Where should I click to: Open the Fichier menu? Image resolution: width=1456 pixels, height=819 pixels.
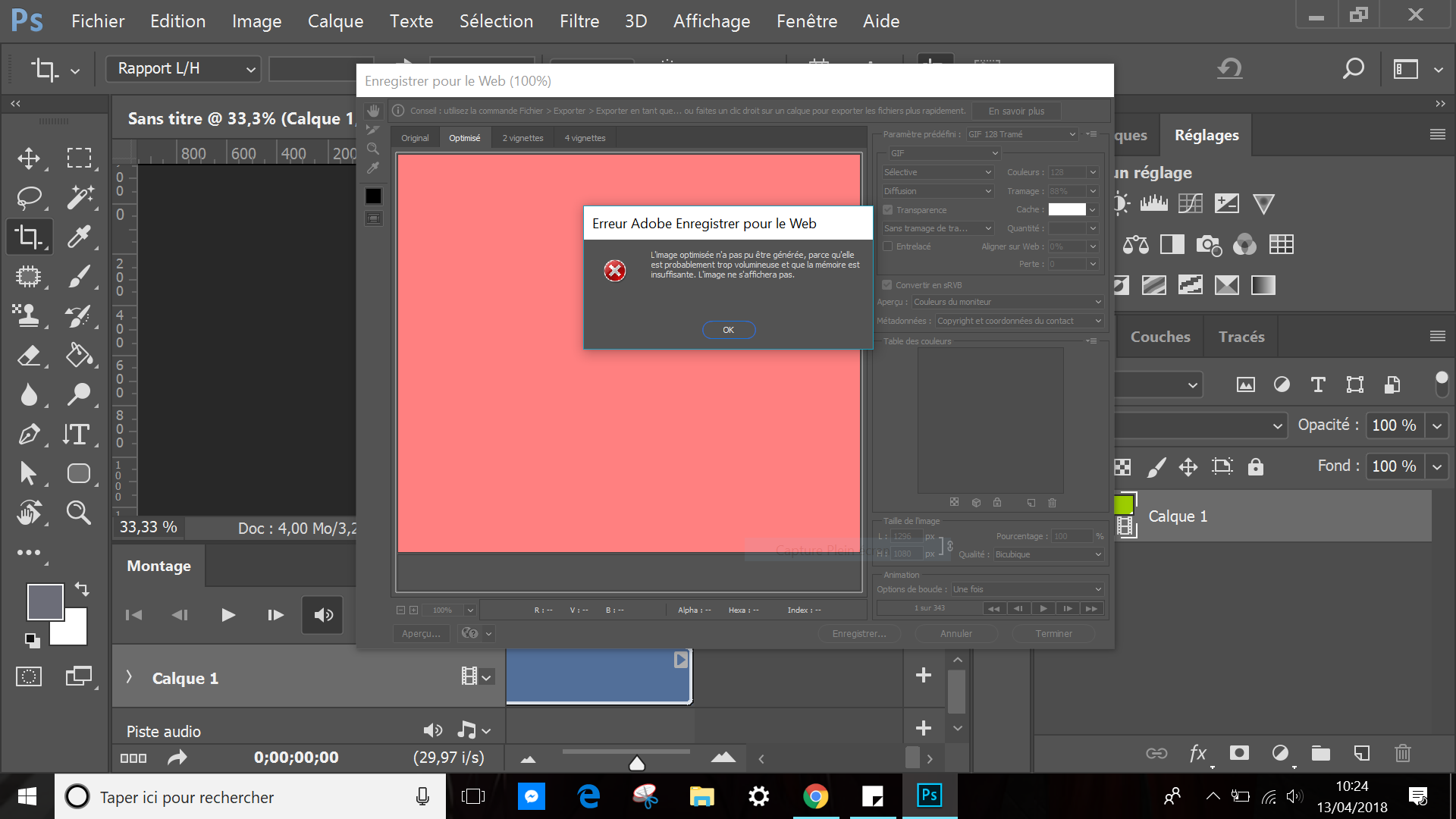point(98,21)
